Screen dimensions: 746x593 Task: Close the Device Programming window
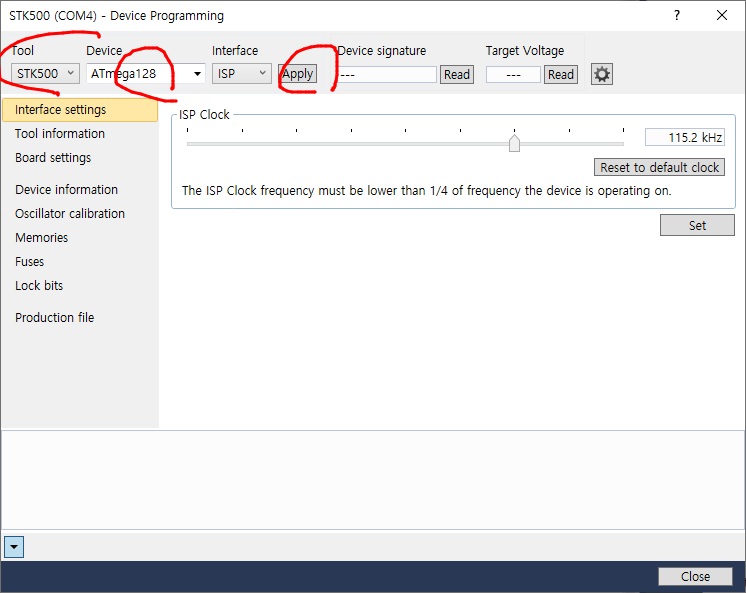(x=722, y=16)
